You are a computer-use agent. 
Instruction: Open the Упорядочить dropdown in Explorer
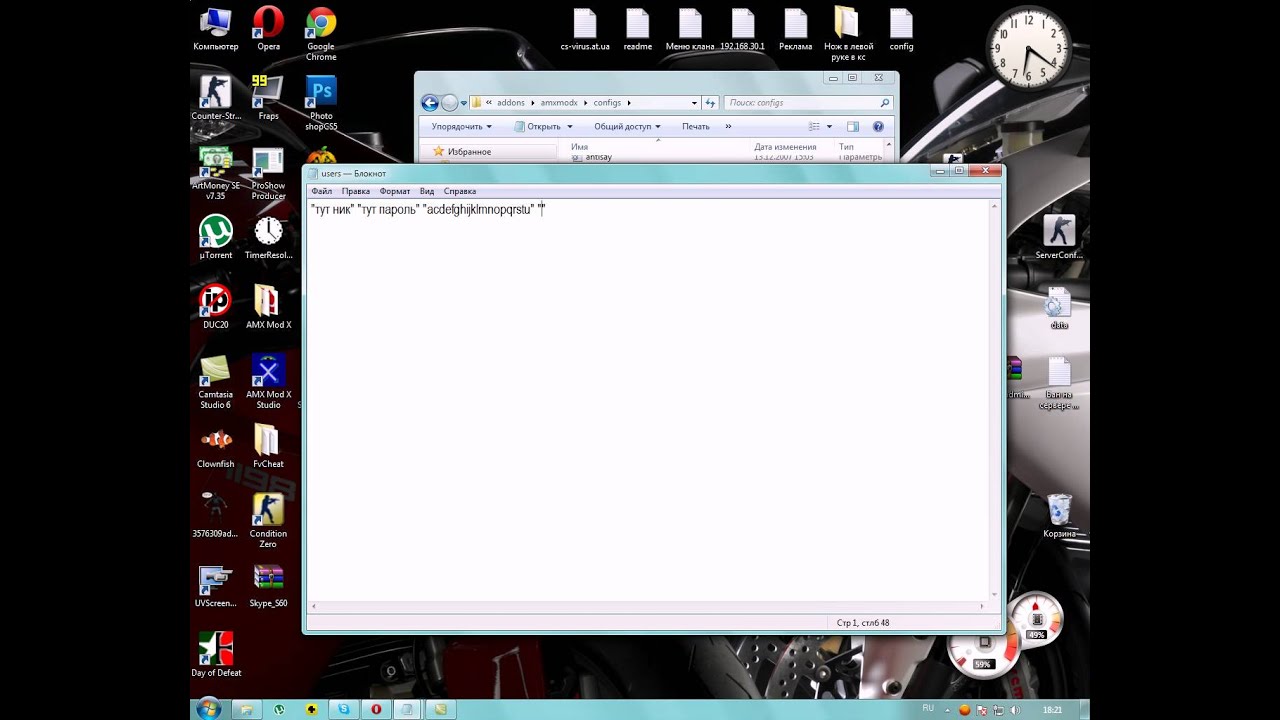[x=461, y=127]
